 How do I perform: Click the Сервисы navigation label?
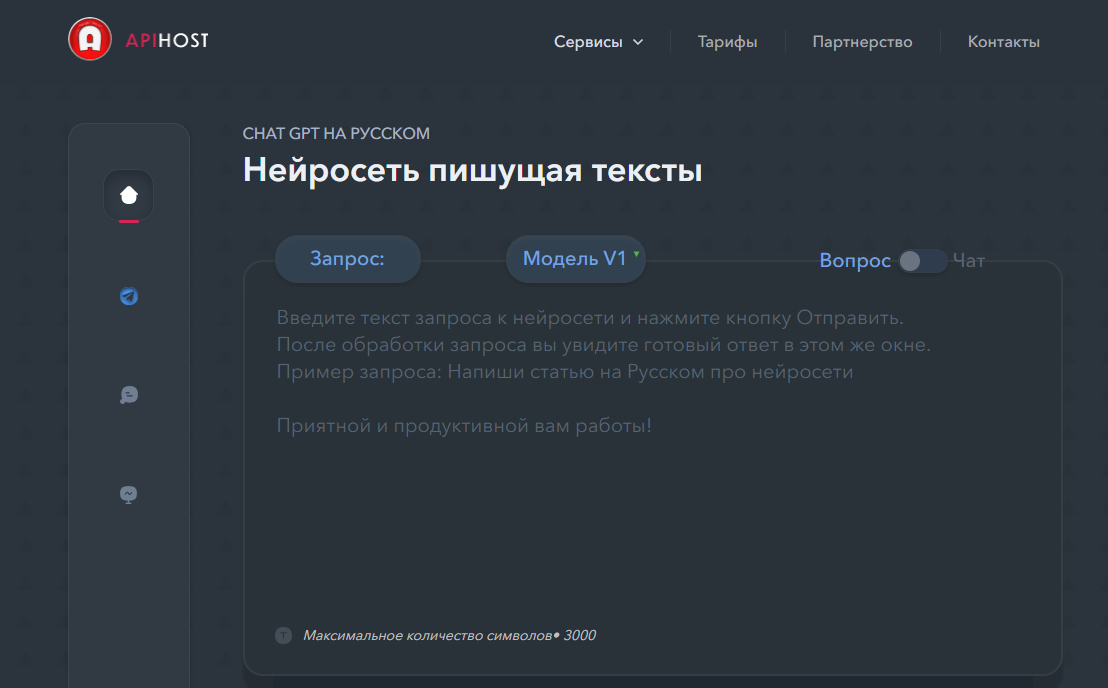click(588, 42)
